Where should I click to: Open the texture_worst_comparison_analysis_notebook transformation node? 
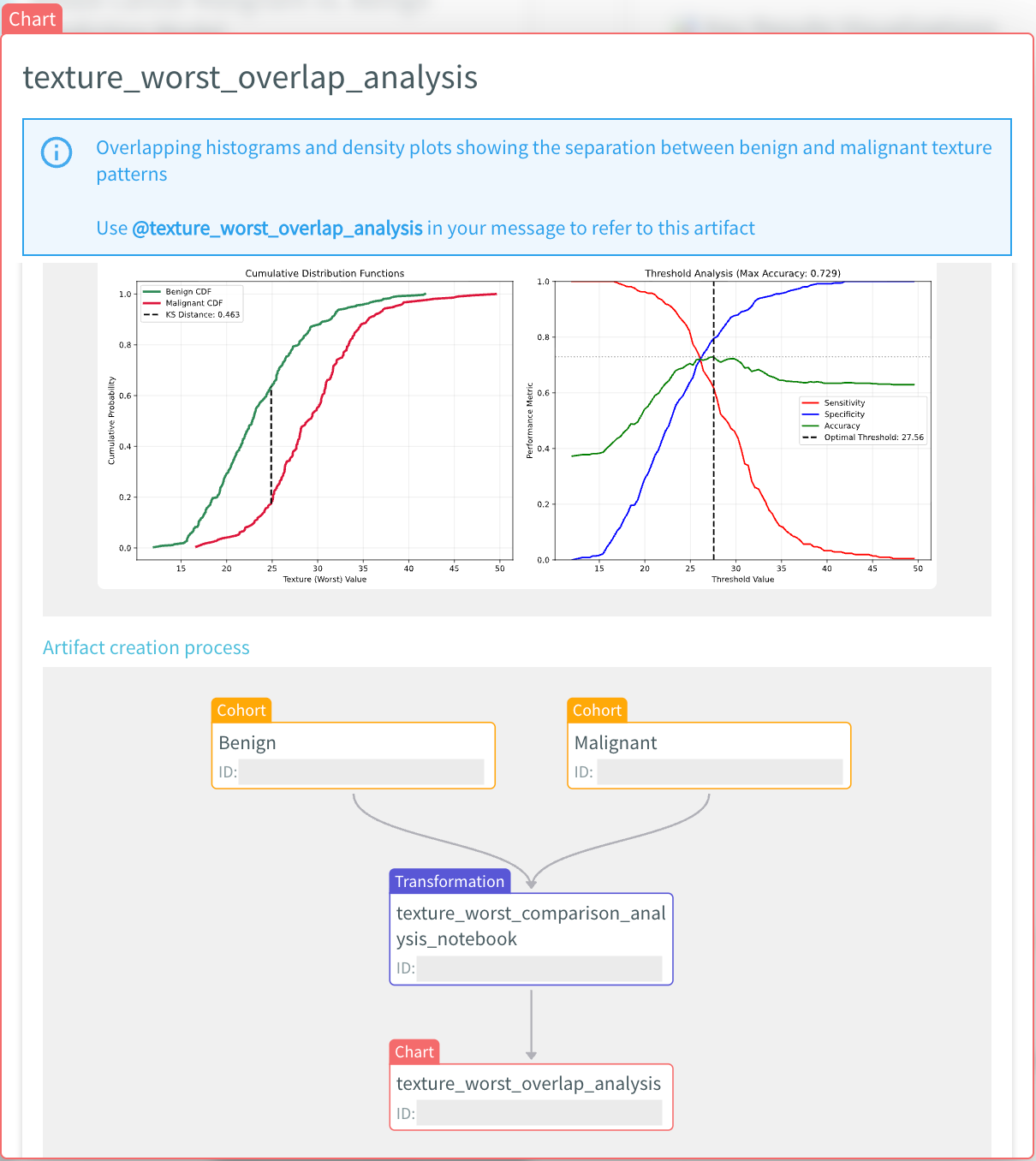pyautogui.click(x=531, y=926)
